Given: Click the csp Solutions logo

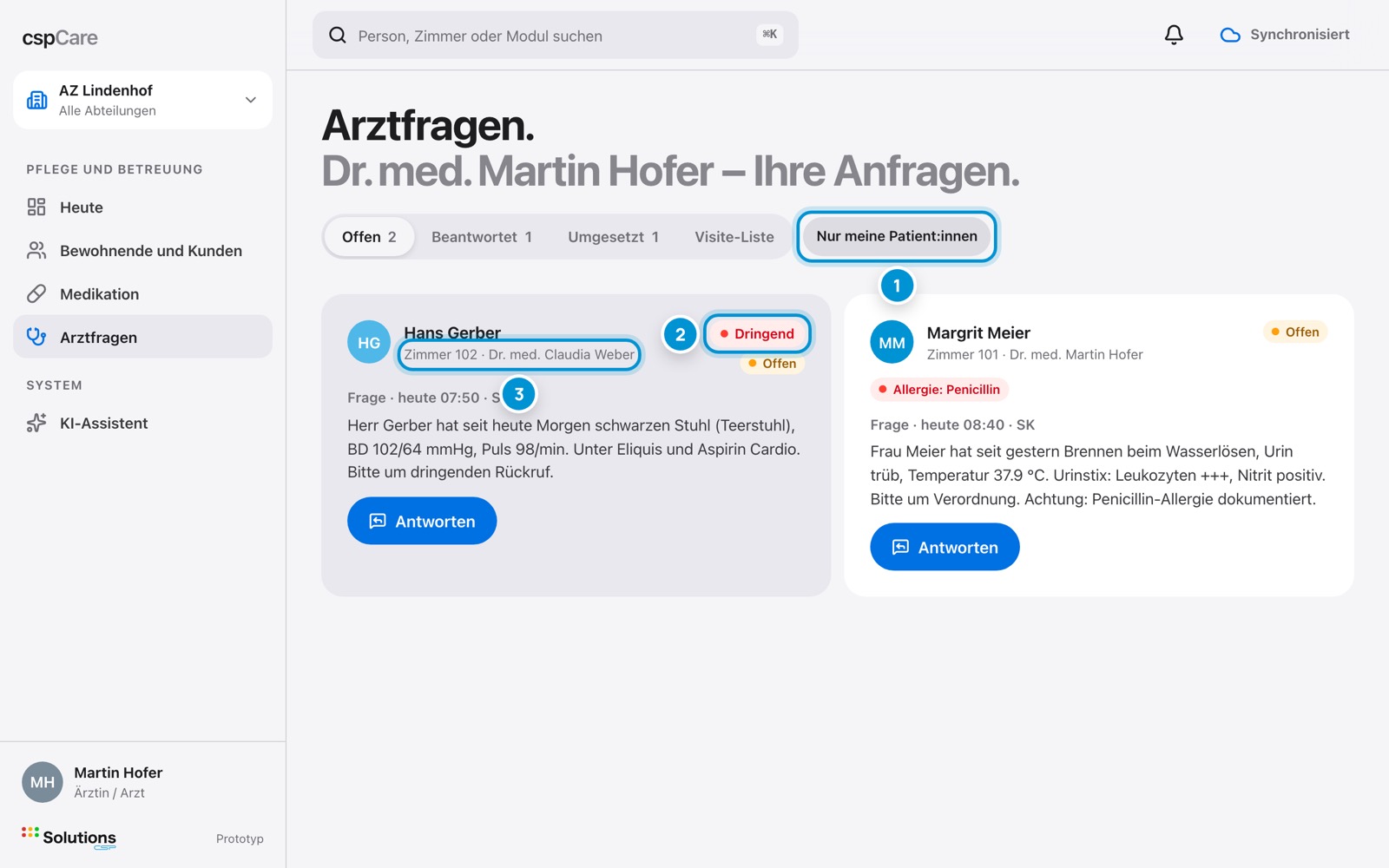Looking at the screenshot, I should (x=69, y=838).
